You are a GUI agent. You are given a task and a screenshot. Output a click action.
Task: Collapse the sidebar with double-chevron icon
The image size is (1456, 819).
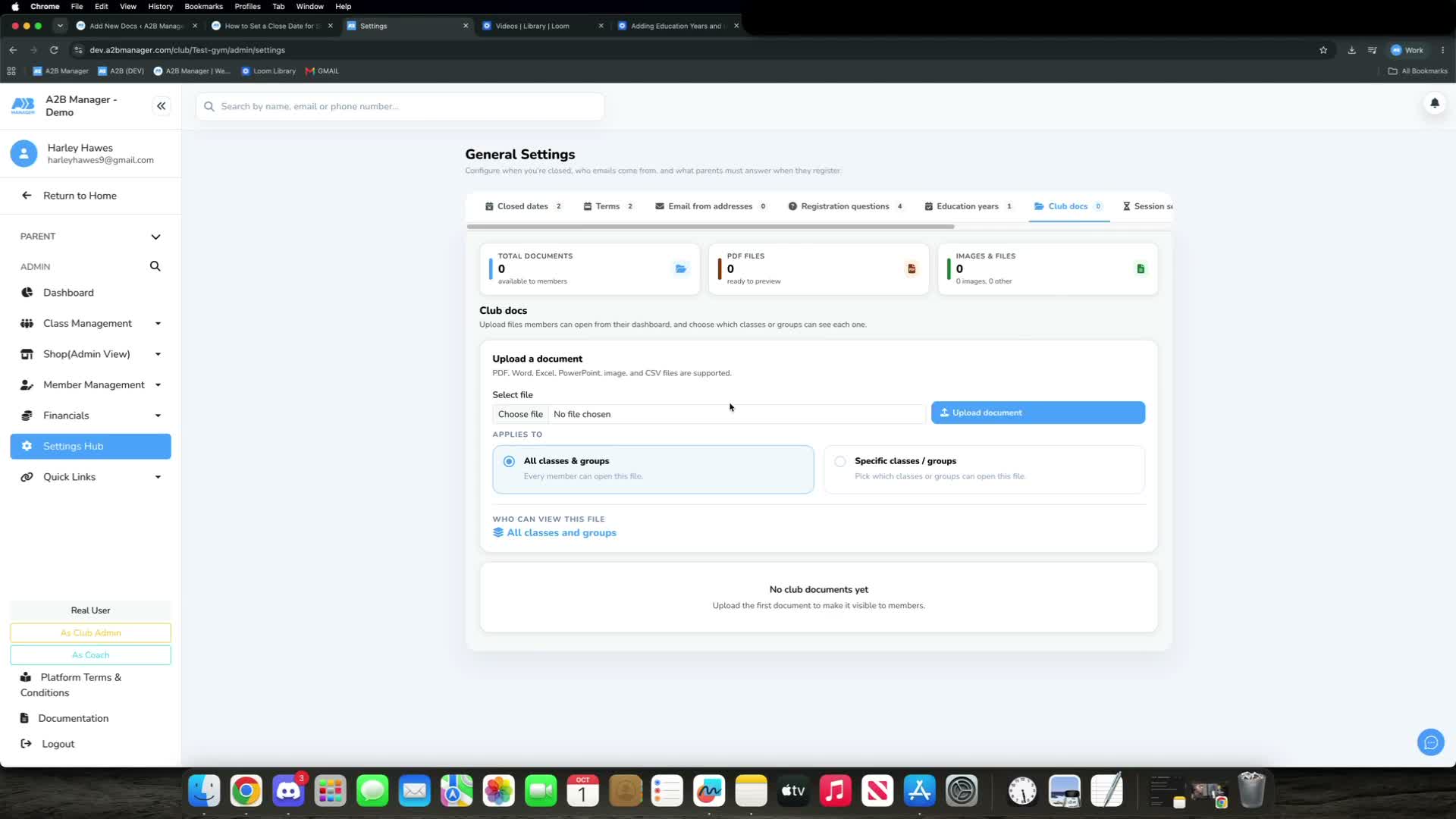pyautogui.click(x=161, y=106)
